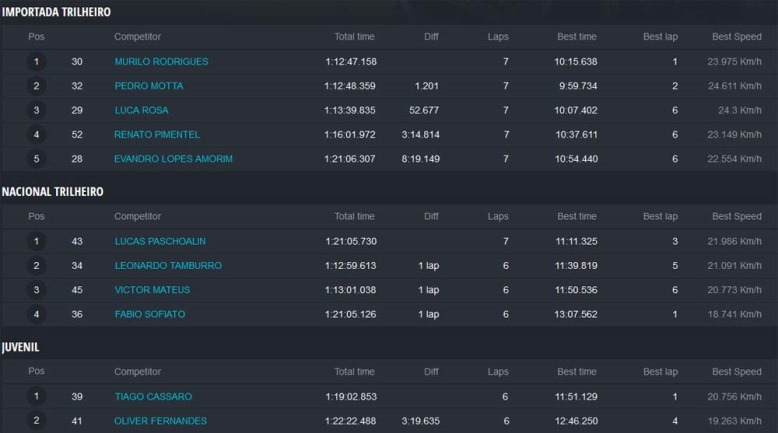Open competitor MURILO RODRIGUES
This screenshot has height=433, width=778.
click(x=161, y=62)
